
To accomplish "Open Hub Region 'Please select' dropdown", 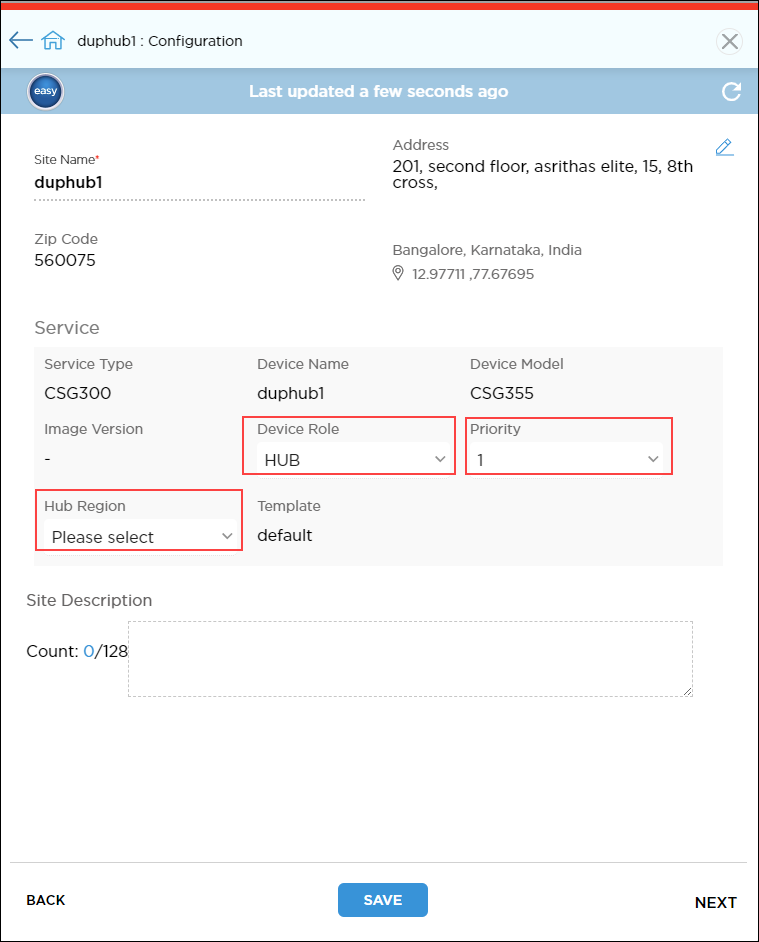I will tap(141, 537).
